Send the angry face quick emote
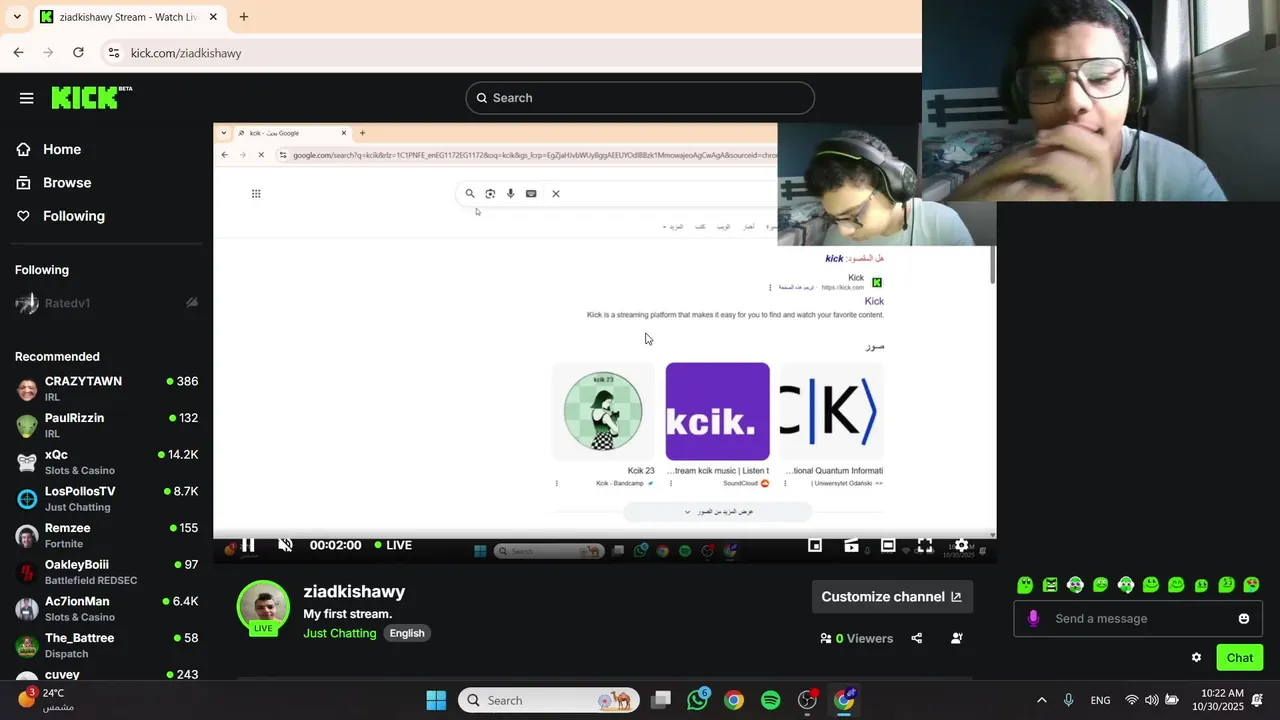Screen dimensions: 1280x720 coord(1050,585)
